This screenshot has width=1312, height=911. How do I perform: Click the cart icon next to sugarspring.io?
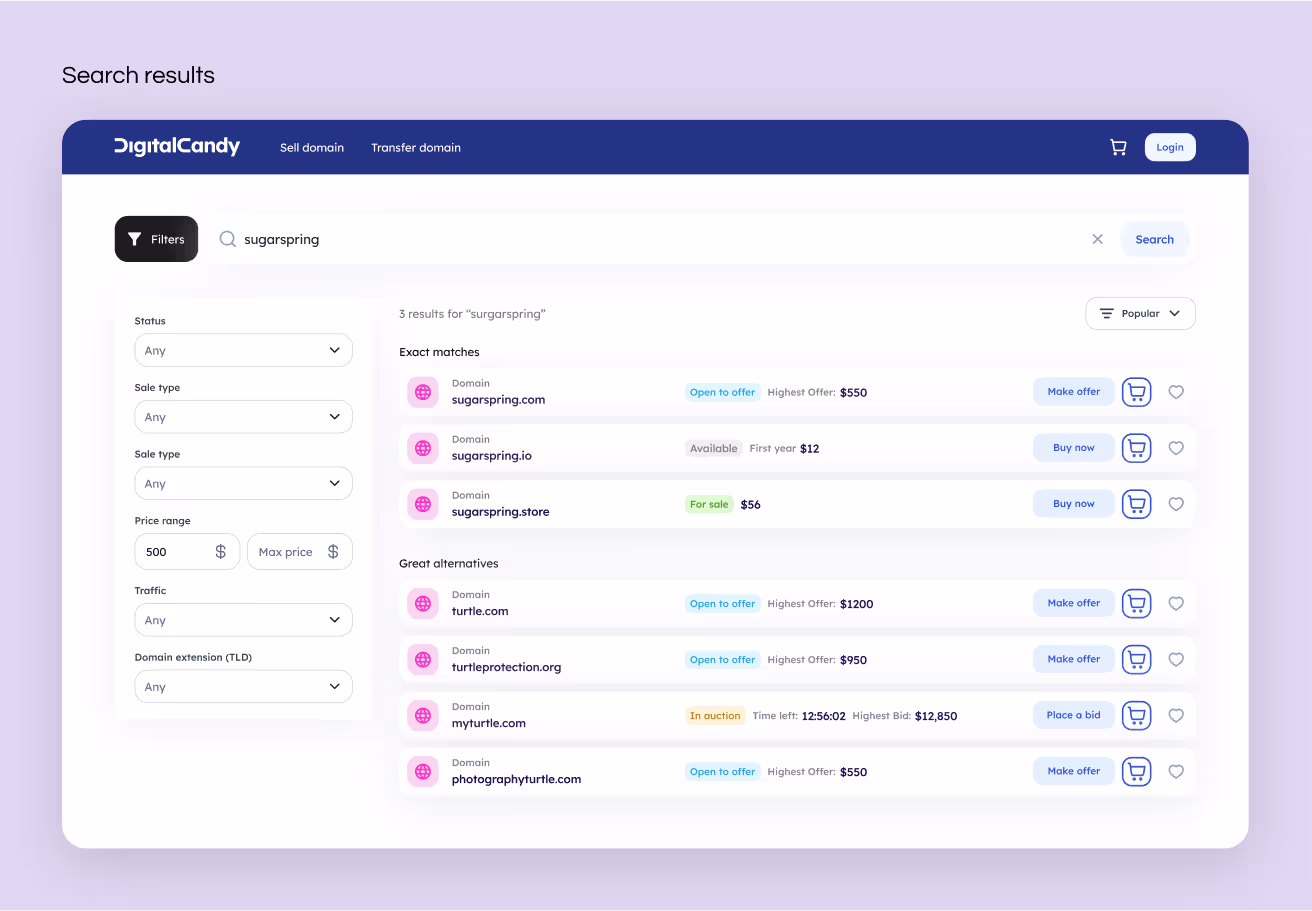[1136, 448]
